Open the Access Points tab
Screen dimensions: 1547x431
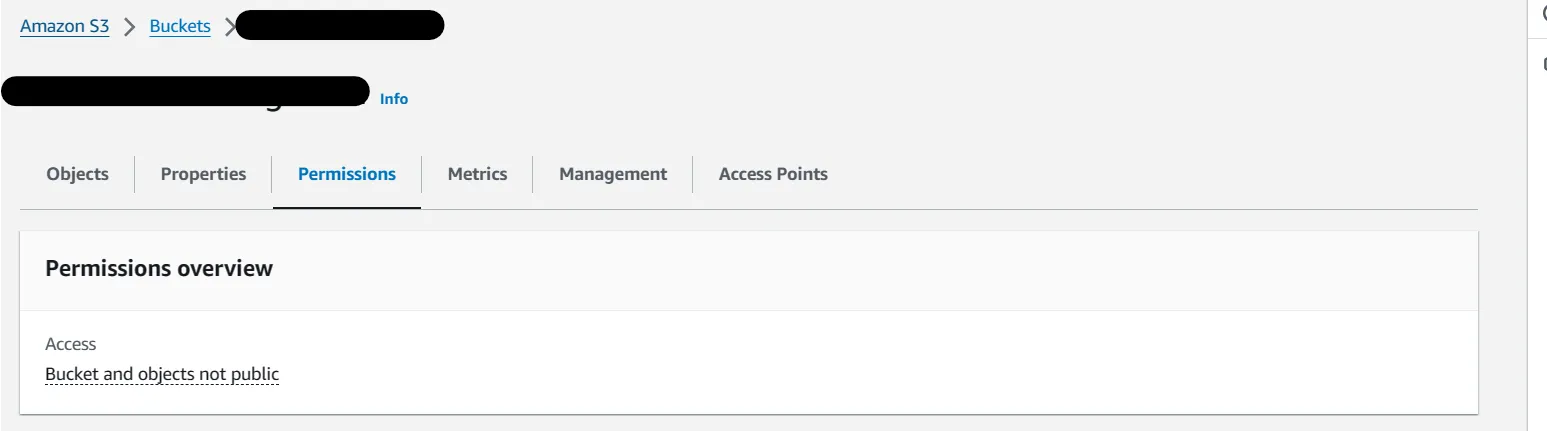pos(773,174)
